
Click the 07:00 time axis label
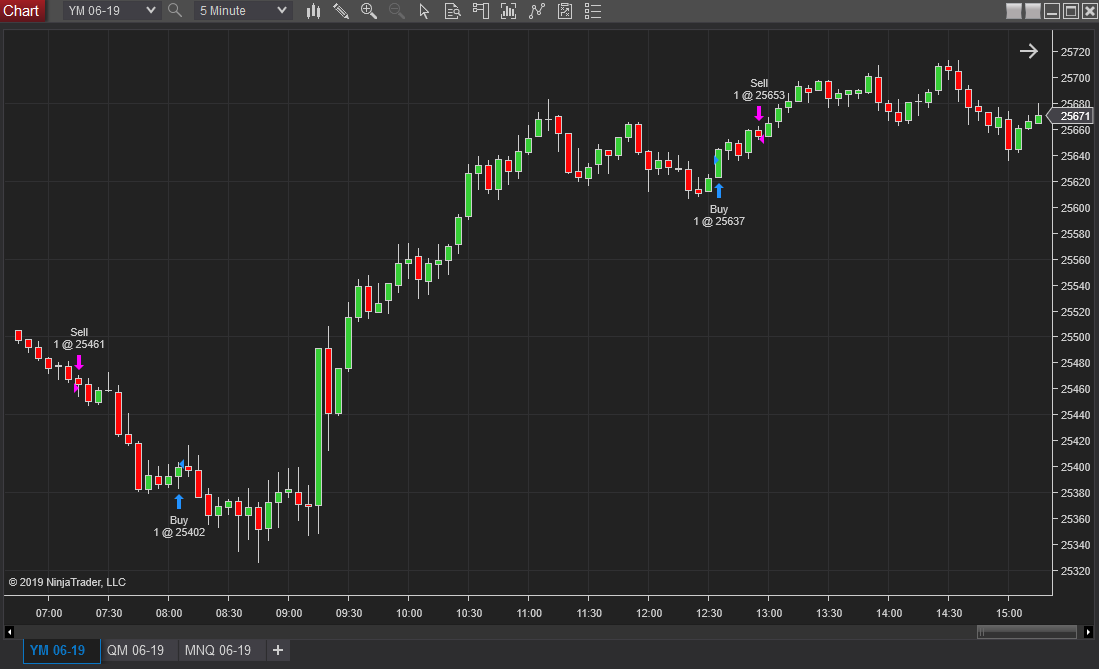coord(49,613)
